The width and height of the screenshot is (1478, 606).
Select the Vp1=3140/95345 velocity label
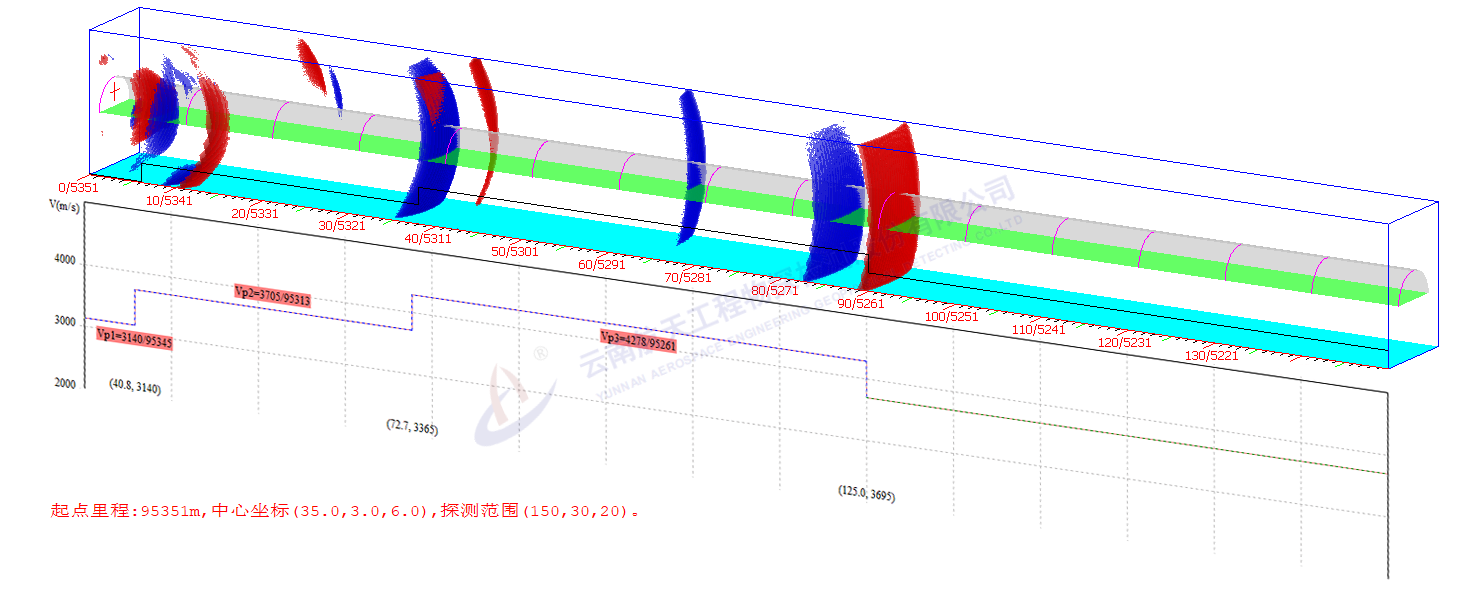click(x=134, y=338)
